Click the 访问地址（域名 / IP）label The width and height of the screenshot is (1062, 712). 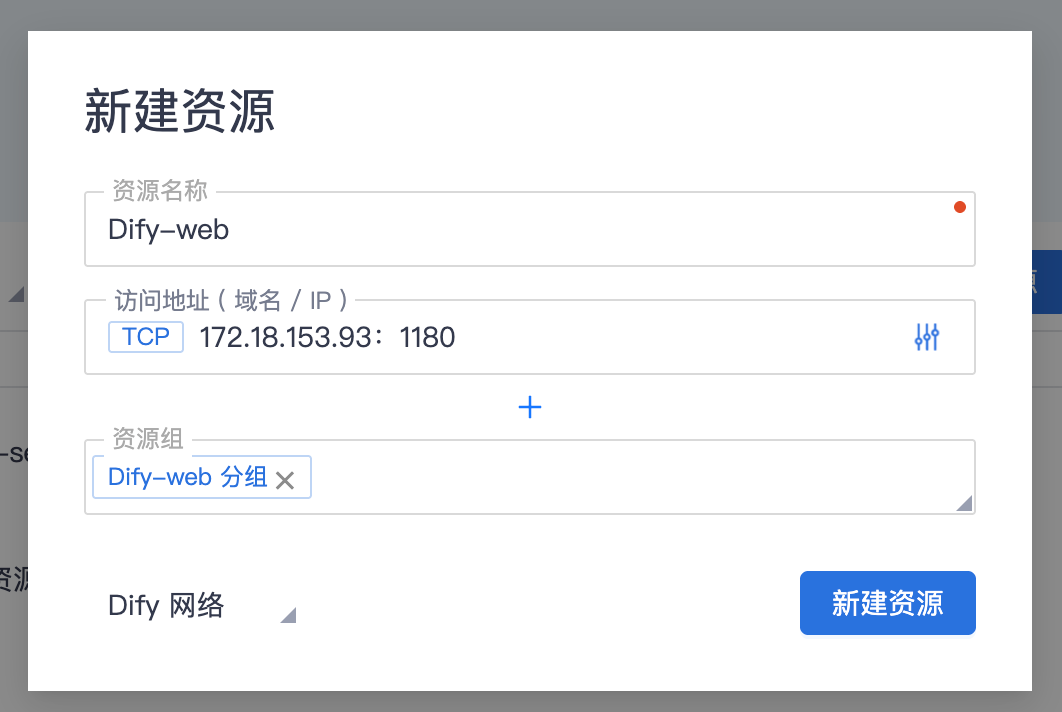(231, 299)
